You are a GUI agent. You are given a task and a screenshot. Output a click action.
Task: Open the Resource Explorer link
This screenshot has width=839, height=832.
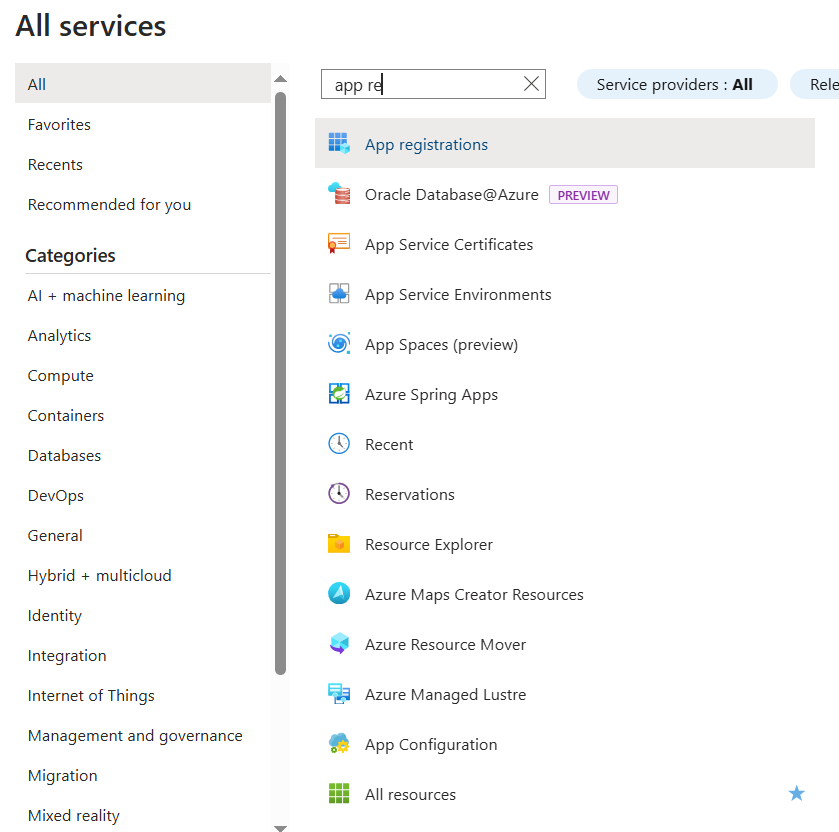429,545
